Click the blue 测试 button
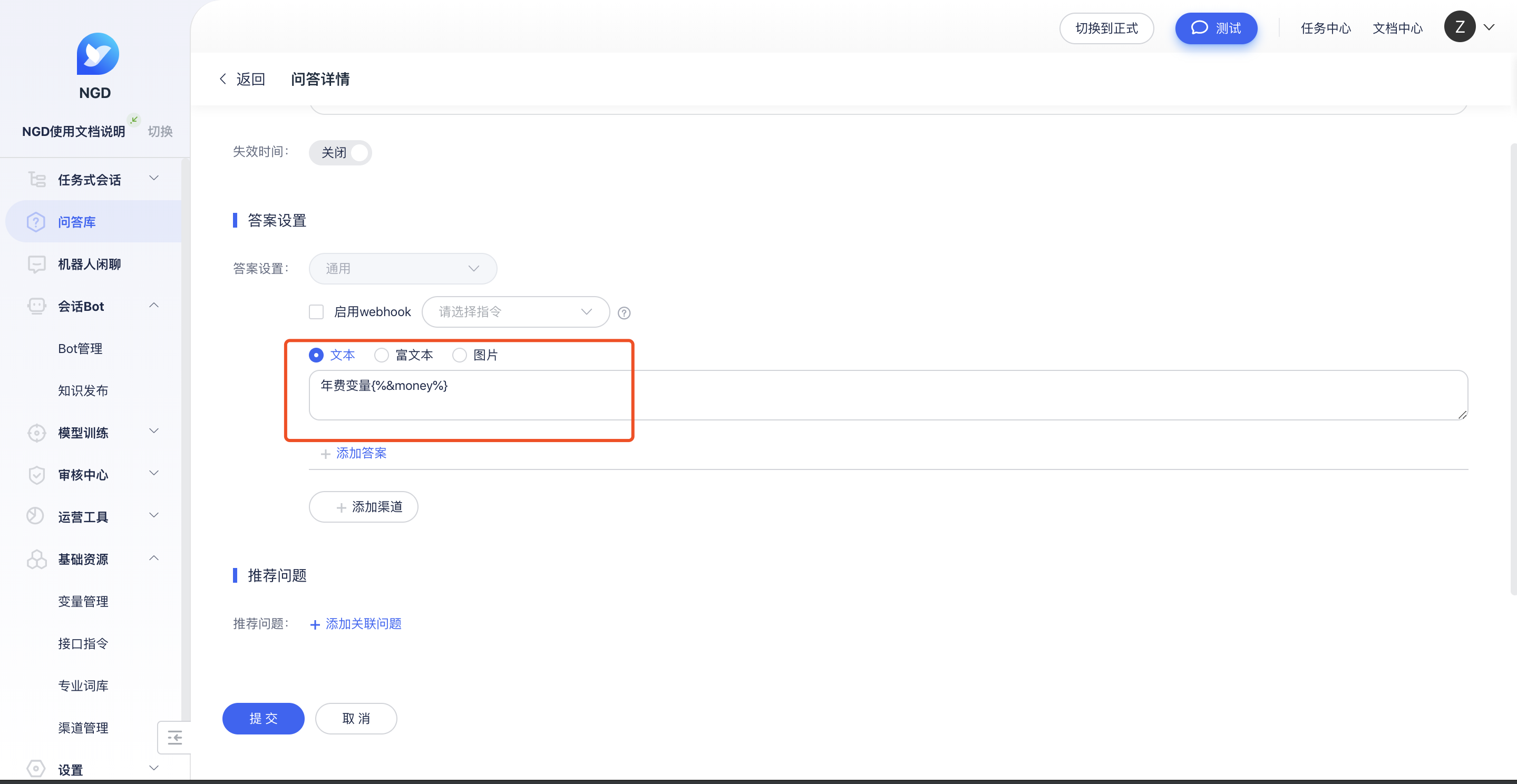1517x784 pixels. tap(1216, 28)
